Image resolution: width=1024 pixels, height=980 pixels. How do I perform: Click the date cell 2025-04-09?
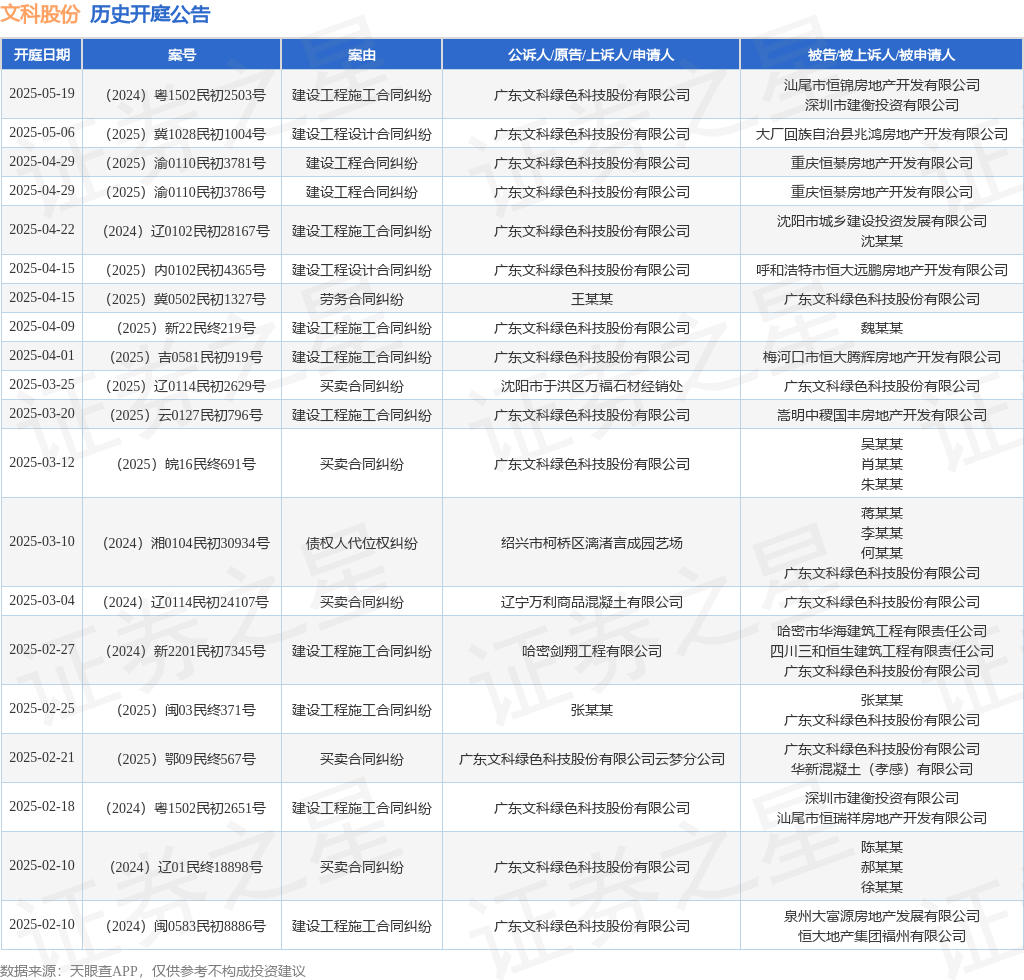[x=42, y=326]
